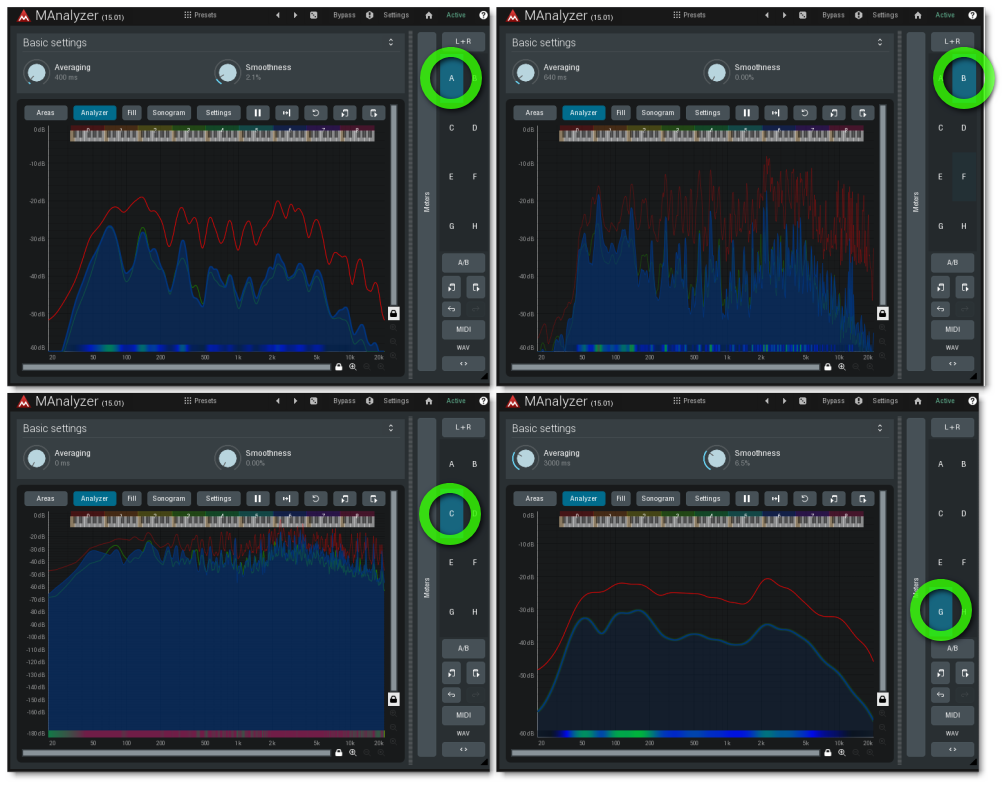The width and height of the screenshot is (1002, 787).
Task: Click Smoothness knob in top-right window
Action: coord(716,72)
